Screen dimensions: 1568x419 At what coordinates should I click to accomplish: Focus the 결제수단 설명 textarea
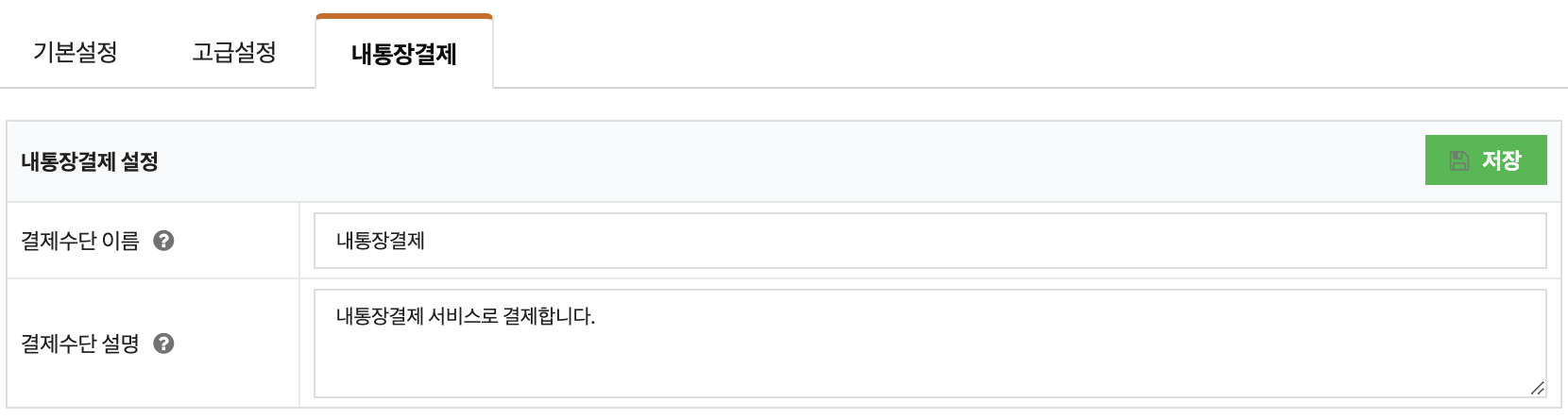930,344
